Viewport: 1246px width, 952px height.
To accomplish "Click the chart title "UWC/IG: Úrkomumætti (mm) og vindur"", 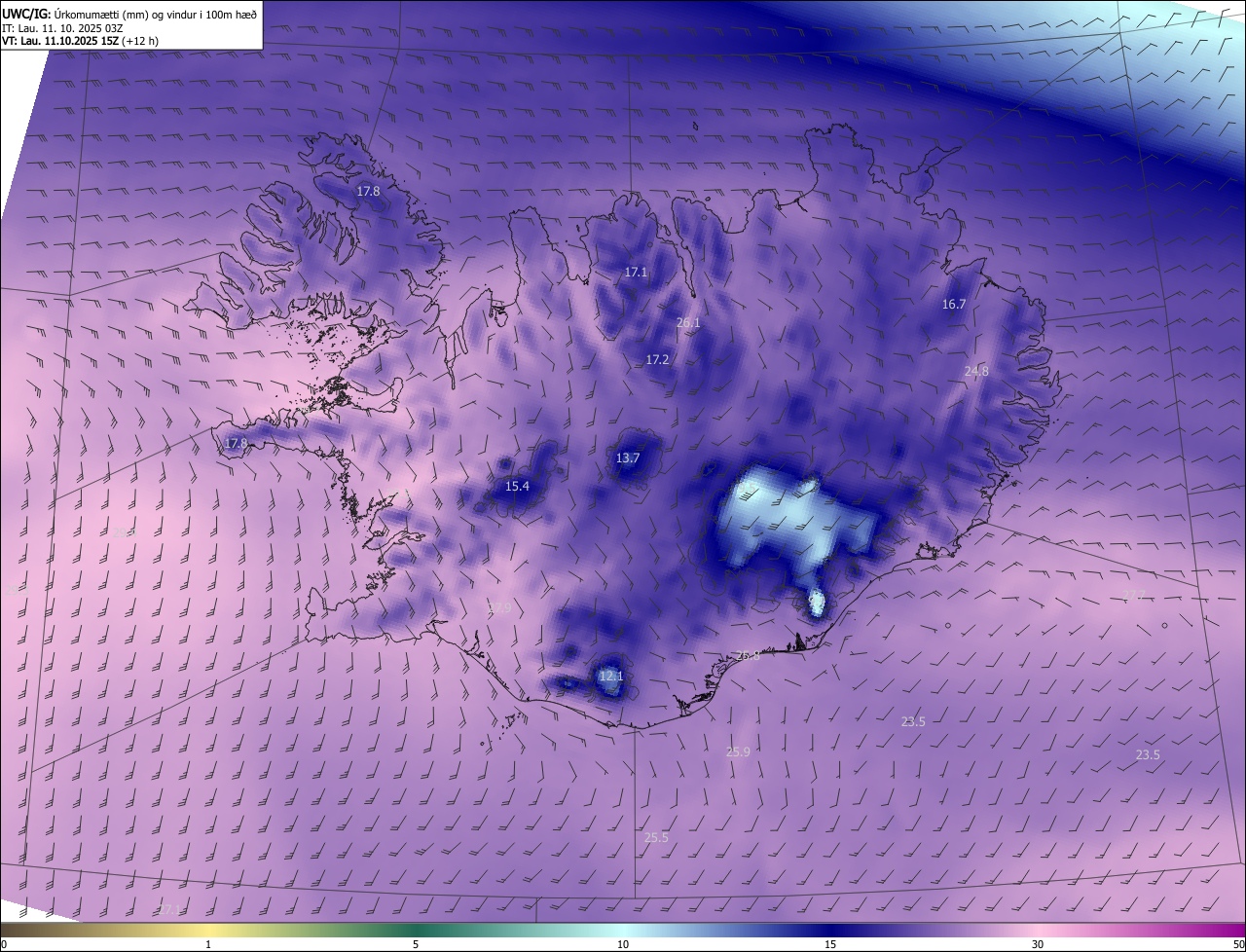I will 129,15.
